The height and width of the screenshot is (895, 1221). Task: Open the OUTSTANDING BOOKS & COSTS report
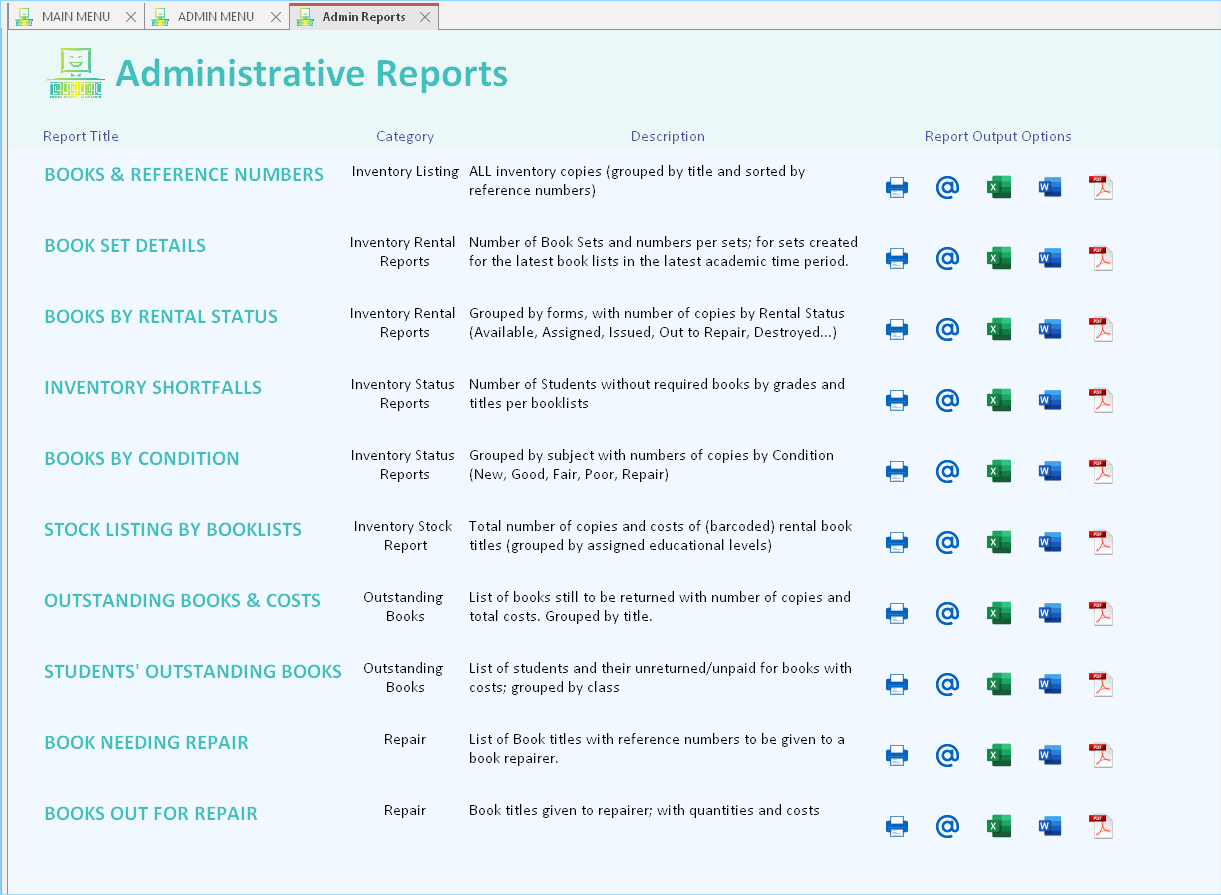pos(183,601)
